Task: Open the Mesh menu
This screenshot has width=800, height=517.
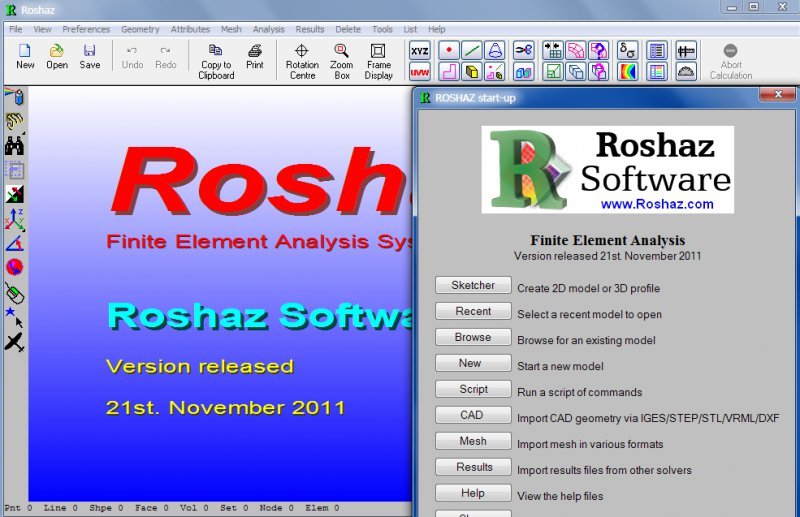Action: pos(231,29)
